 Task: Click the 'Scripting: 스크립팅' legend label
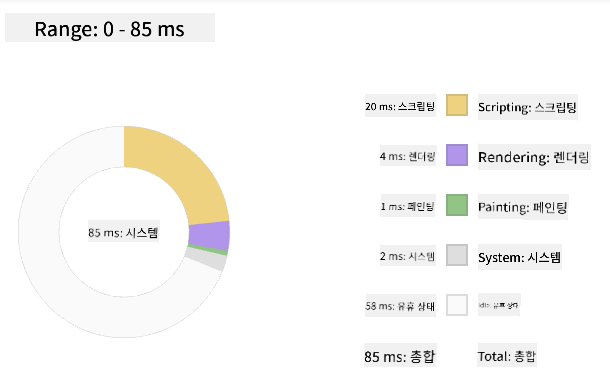pos(528,107)
